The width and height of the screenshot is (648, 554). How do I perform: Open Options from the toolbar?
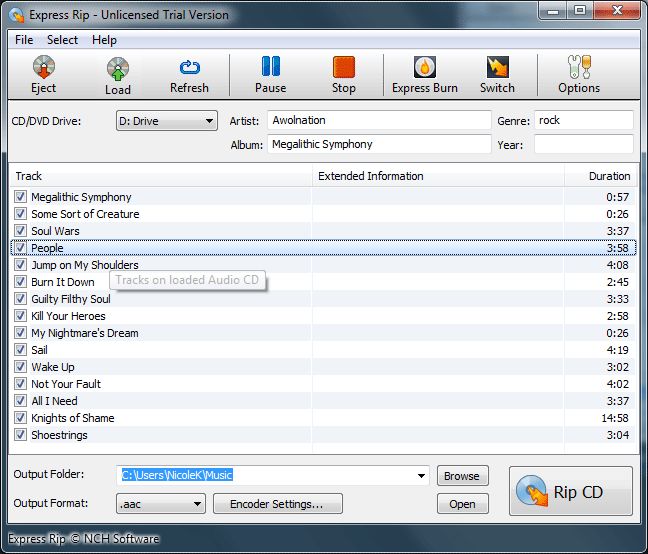pos(579,69)
